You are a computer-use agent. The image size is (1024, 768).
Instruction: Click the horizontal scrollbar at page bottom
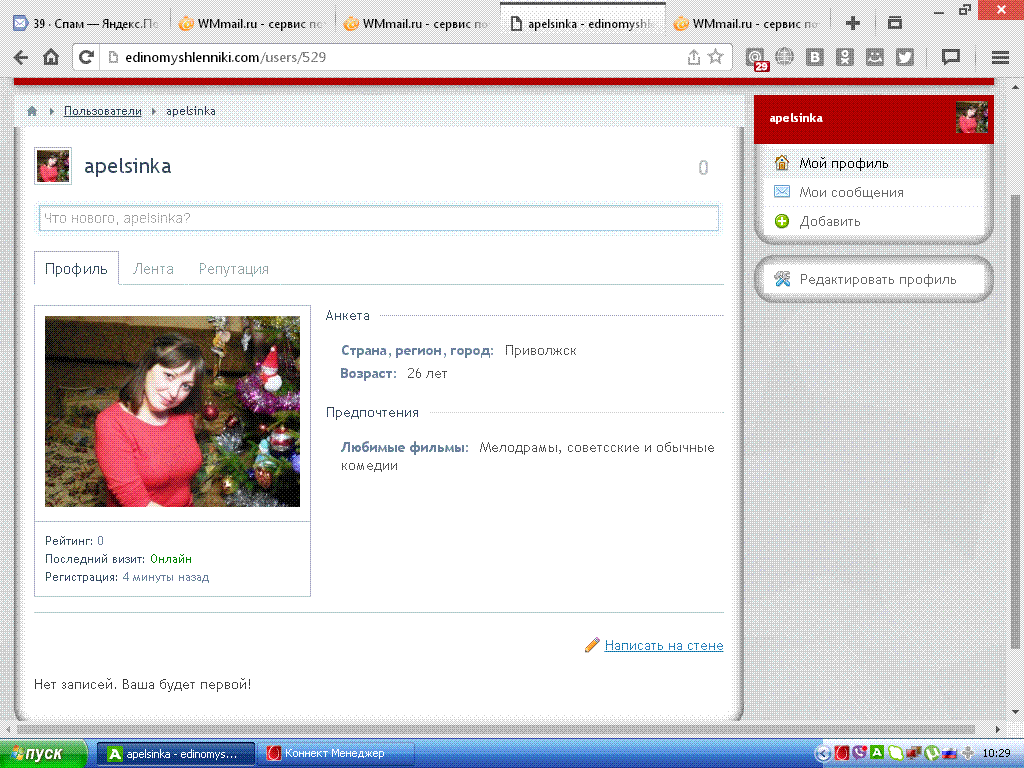click(496, 729)
